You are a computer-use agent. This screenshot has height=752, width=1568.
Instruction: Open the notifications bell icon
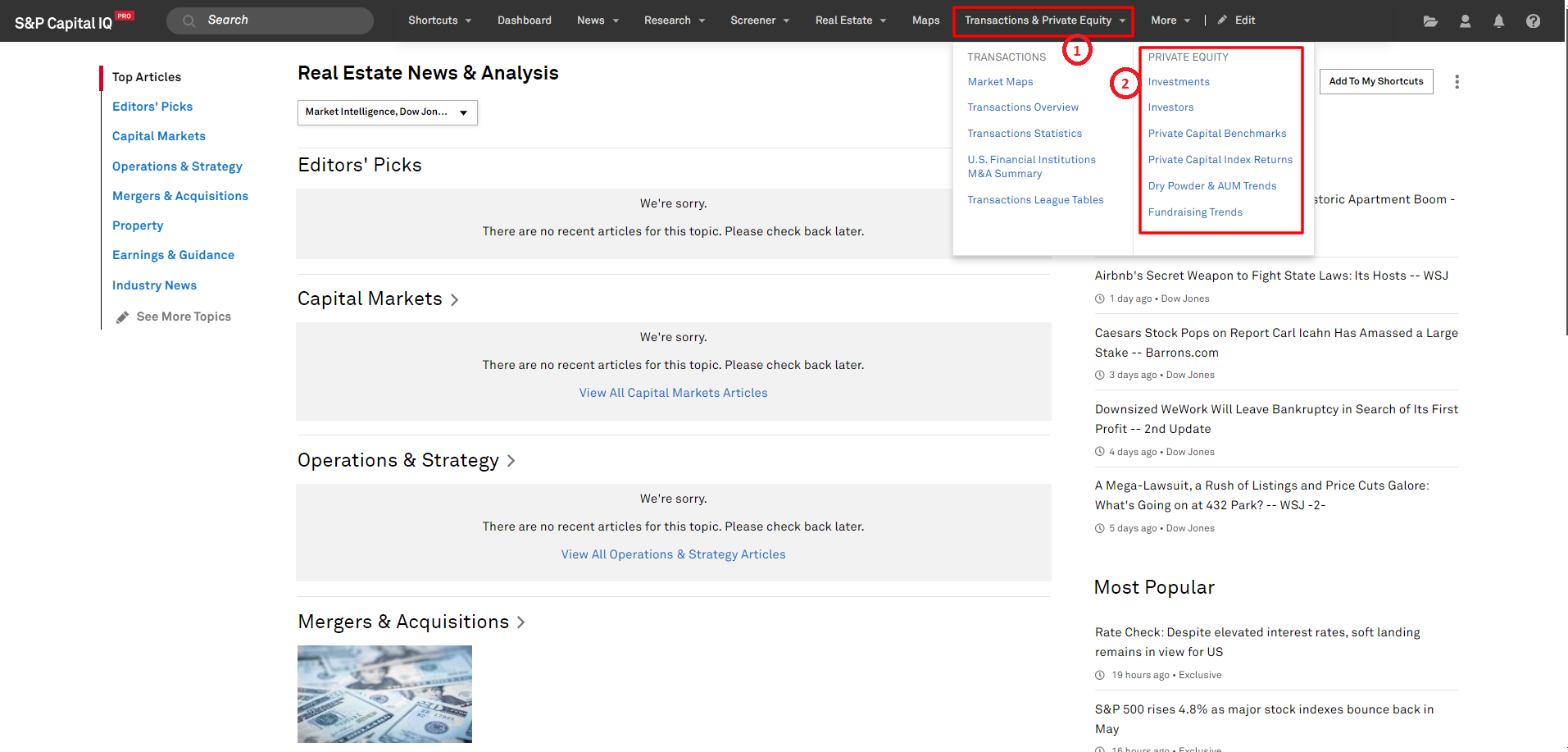click(1498, 21)
